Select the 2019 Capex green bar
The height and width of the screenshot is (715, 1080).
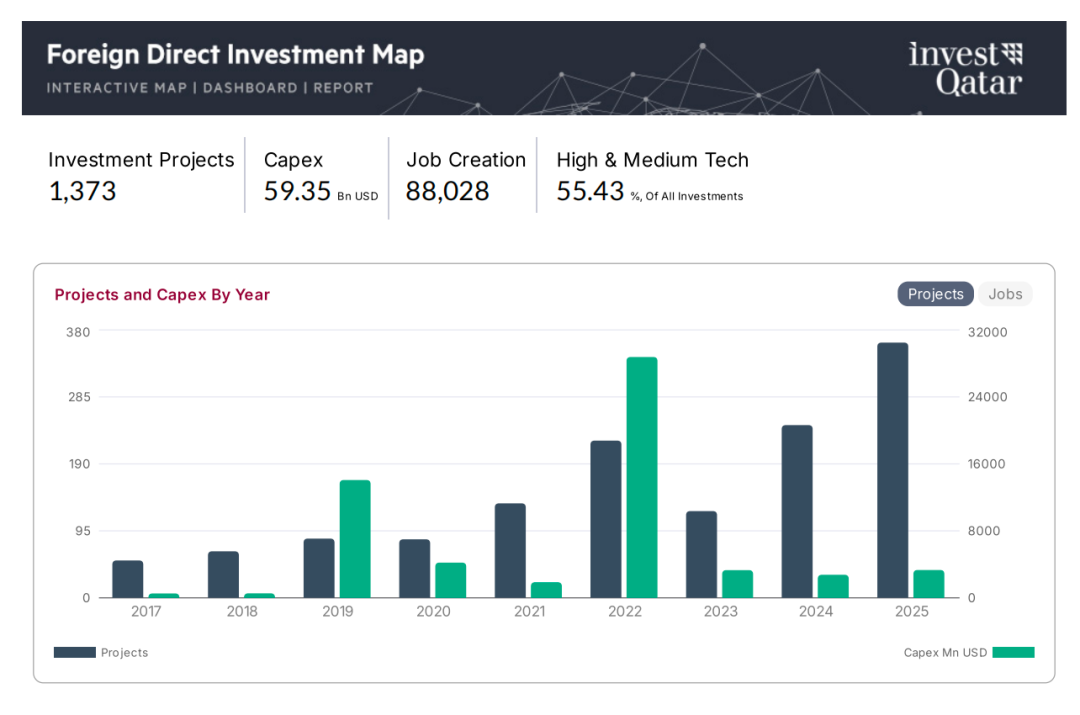pos(355,539)
